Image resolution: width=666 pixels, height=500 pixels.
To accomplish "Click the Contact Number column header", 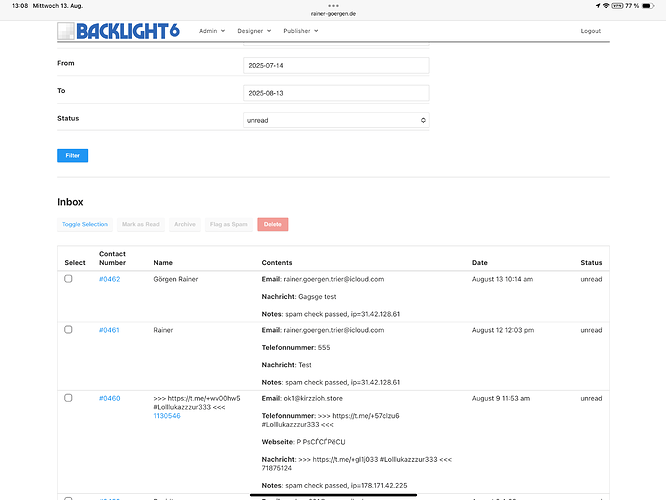I will (x=112, y=258).
